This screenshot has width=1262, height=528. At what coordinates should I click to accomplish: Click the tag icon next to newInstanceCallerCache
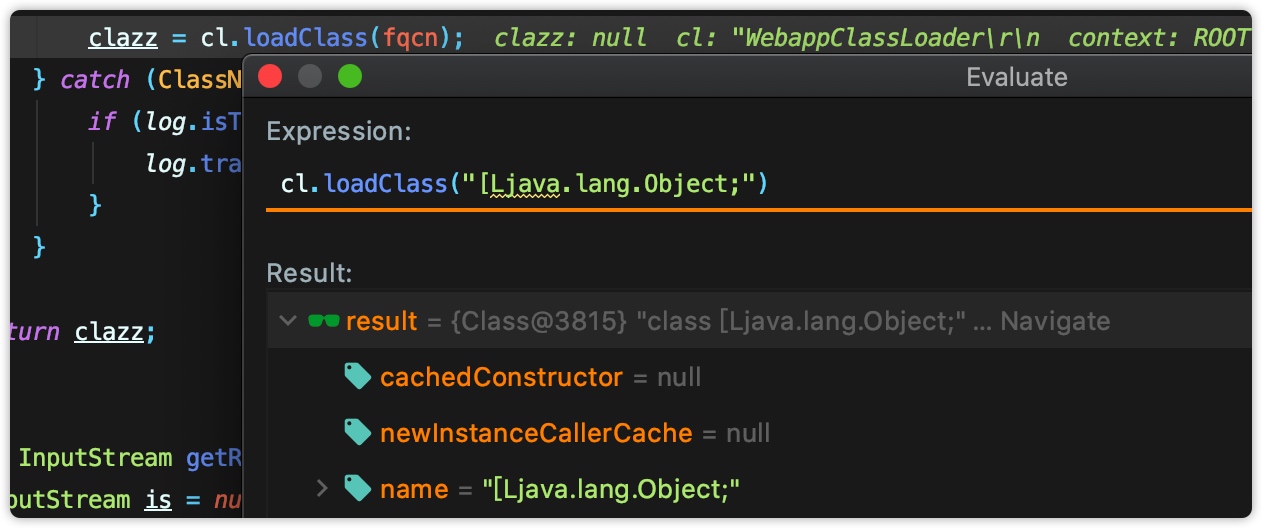[358, 432]
